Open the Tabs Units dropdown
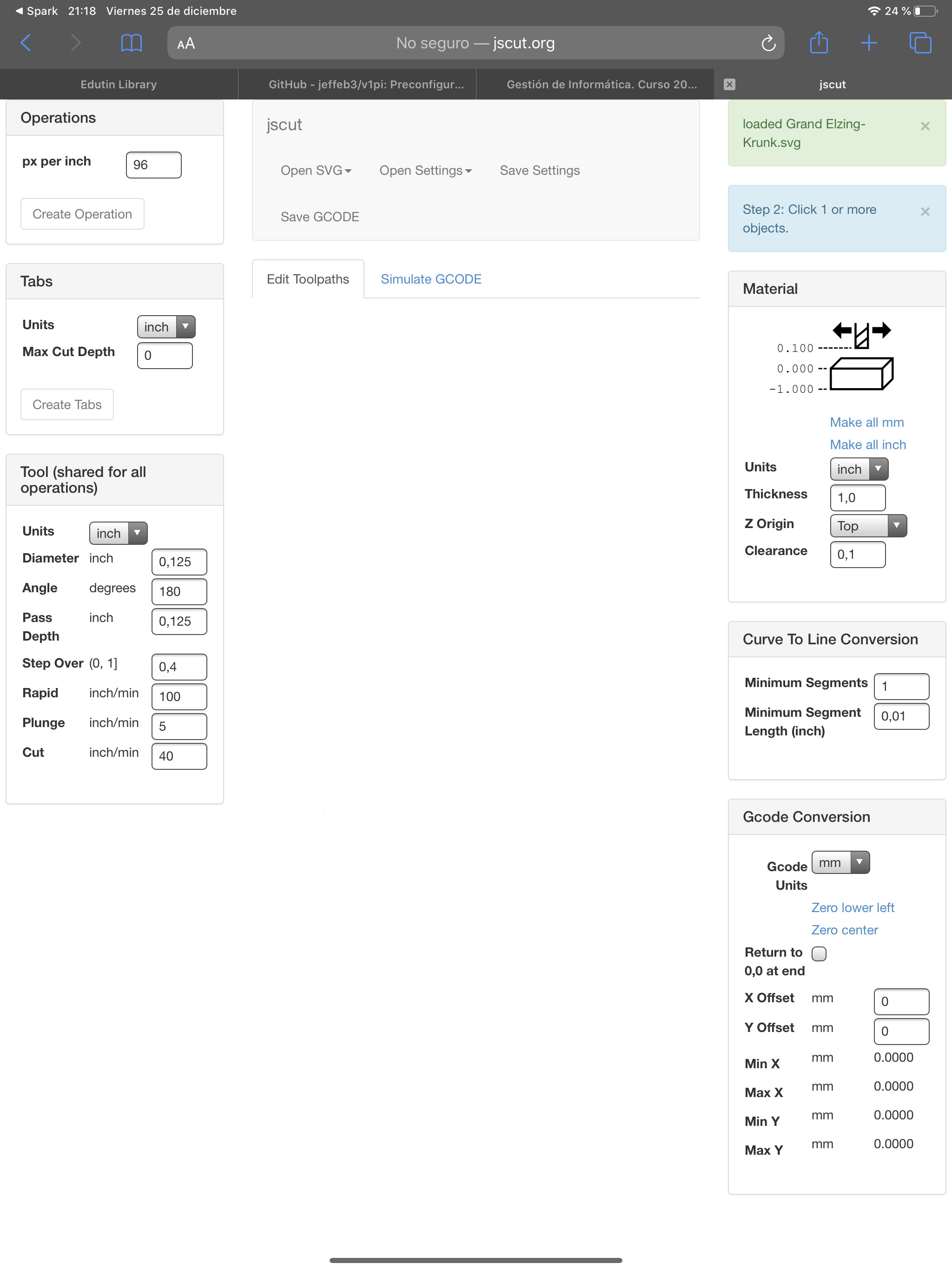 click(x=166, y=327)
